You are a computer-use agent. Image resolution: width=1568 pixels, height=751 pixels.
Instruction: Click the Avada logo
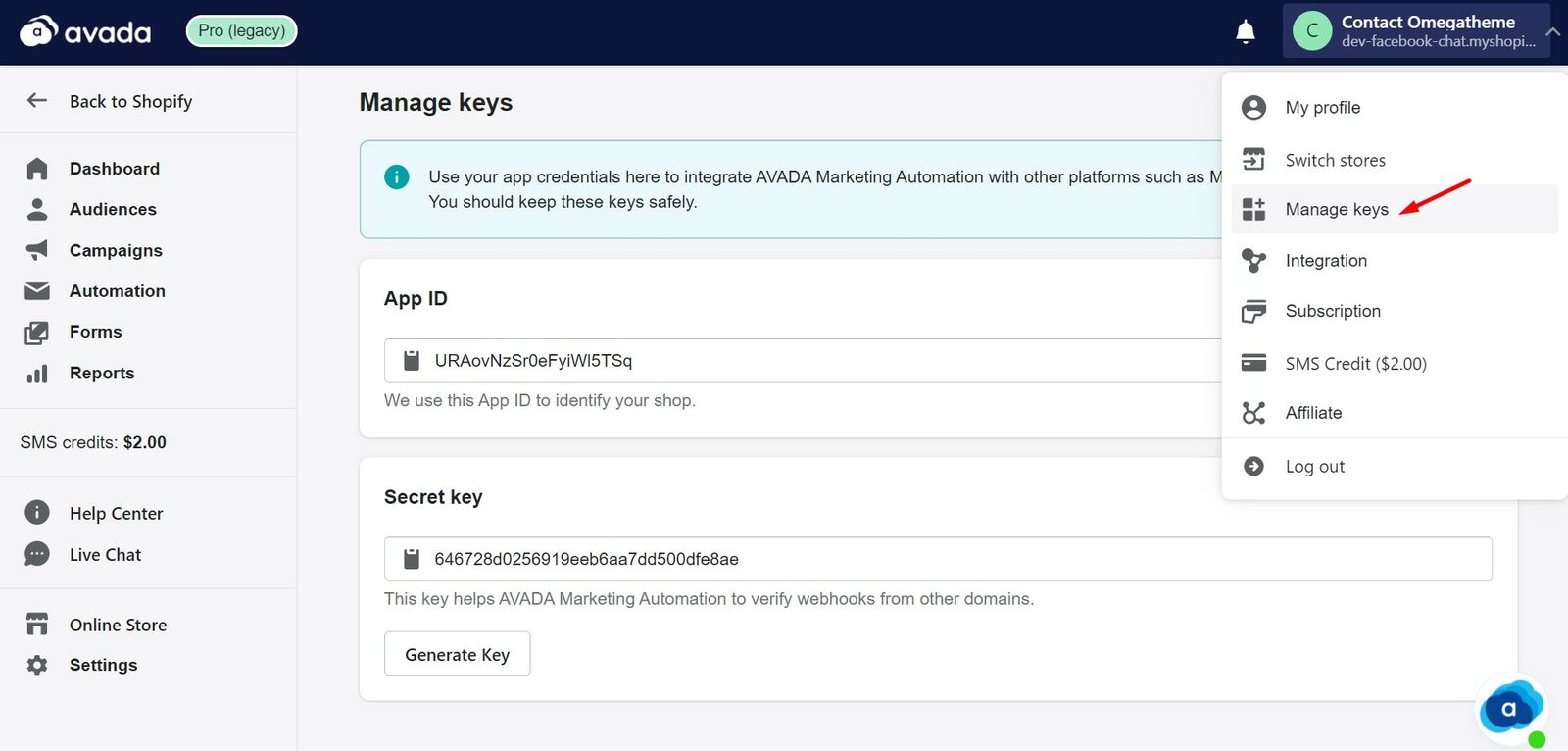click(x=85, y=31)
